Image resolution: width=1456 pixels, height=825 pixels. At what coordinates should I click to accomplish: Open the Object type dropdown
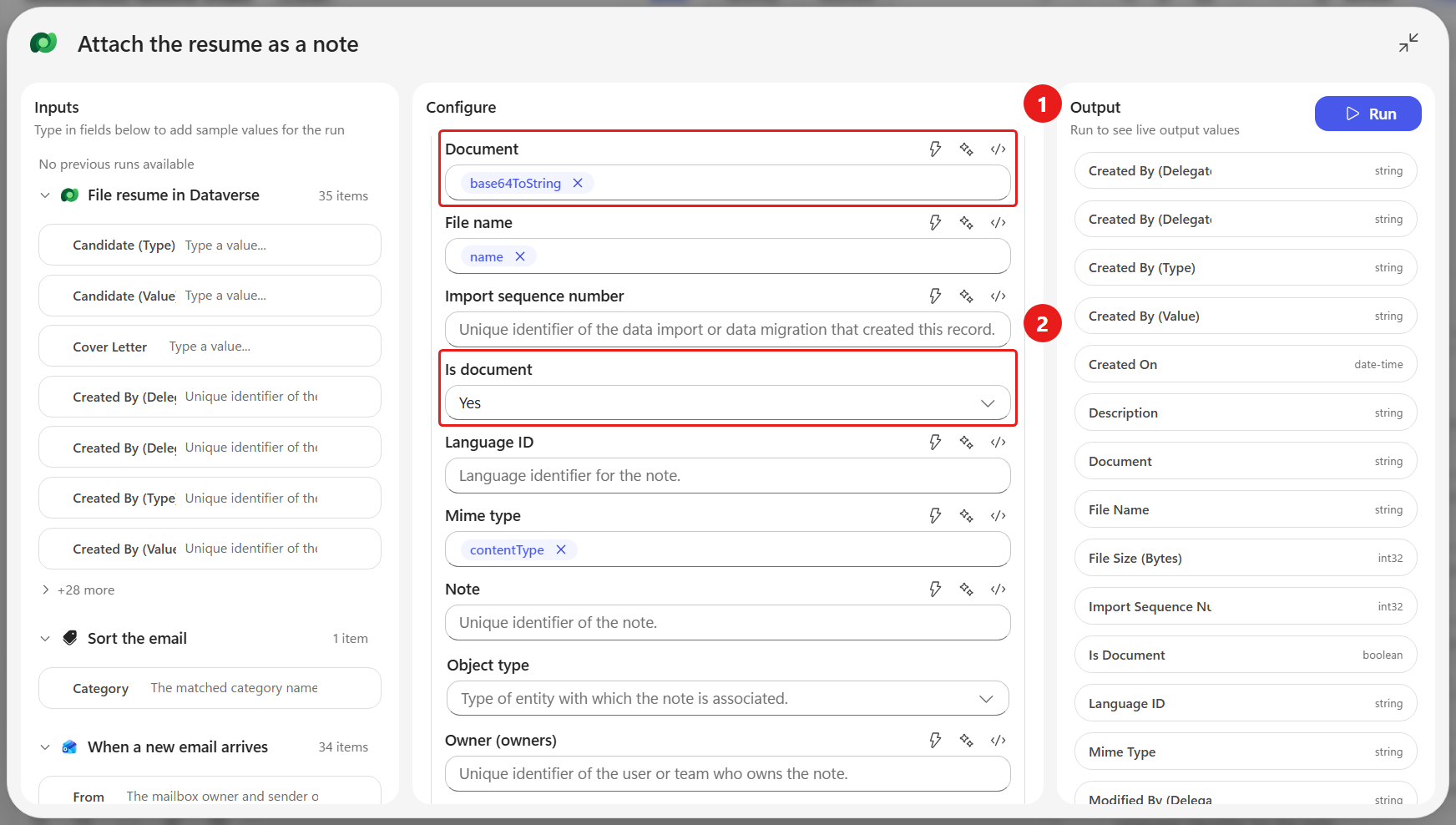coord(728,698)
